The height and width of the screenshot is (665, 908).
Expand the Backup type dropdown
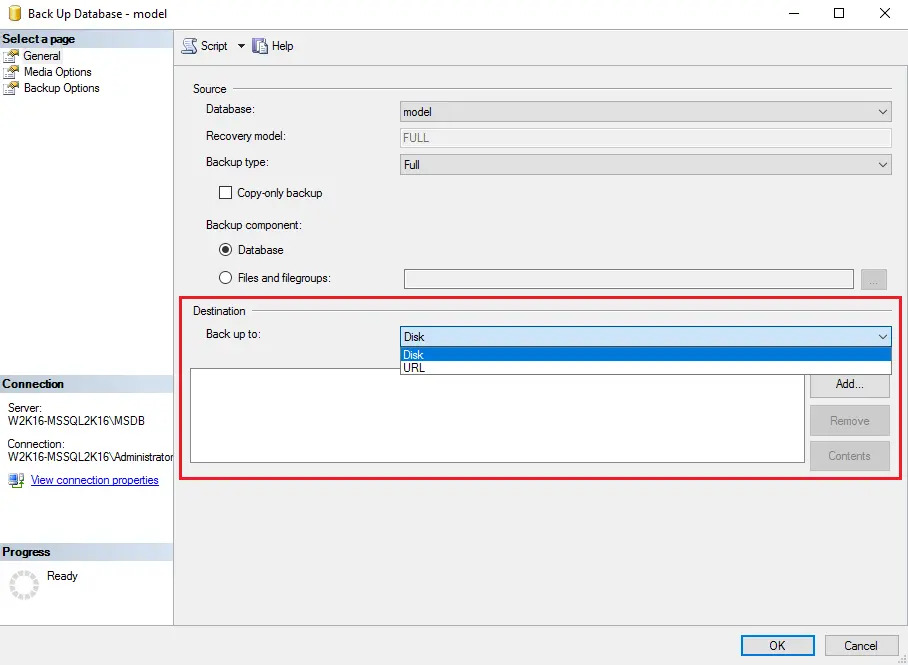pyautogui.click(x=645, y=165)
